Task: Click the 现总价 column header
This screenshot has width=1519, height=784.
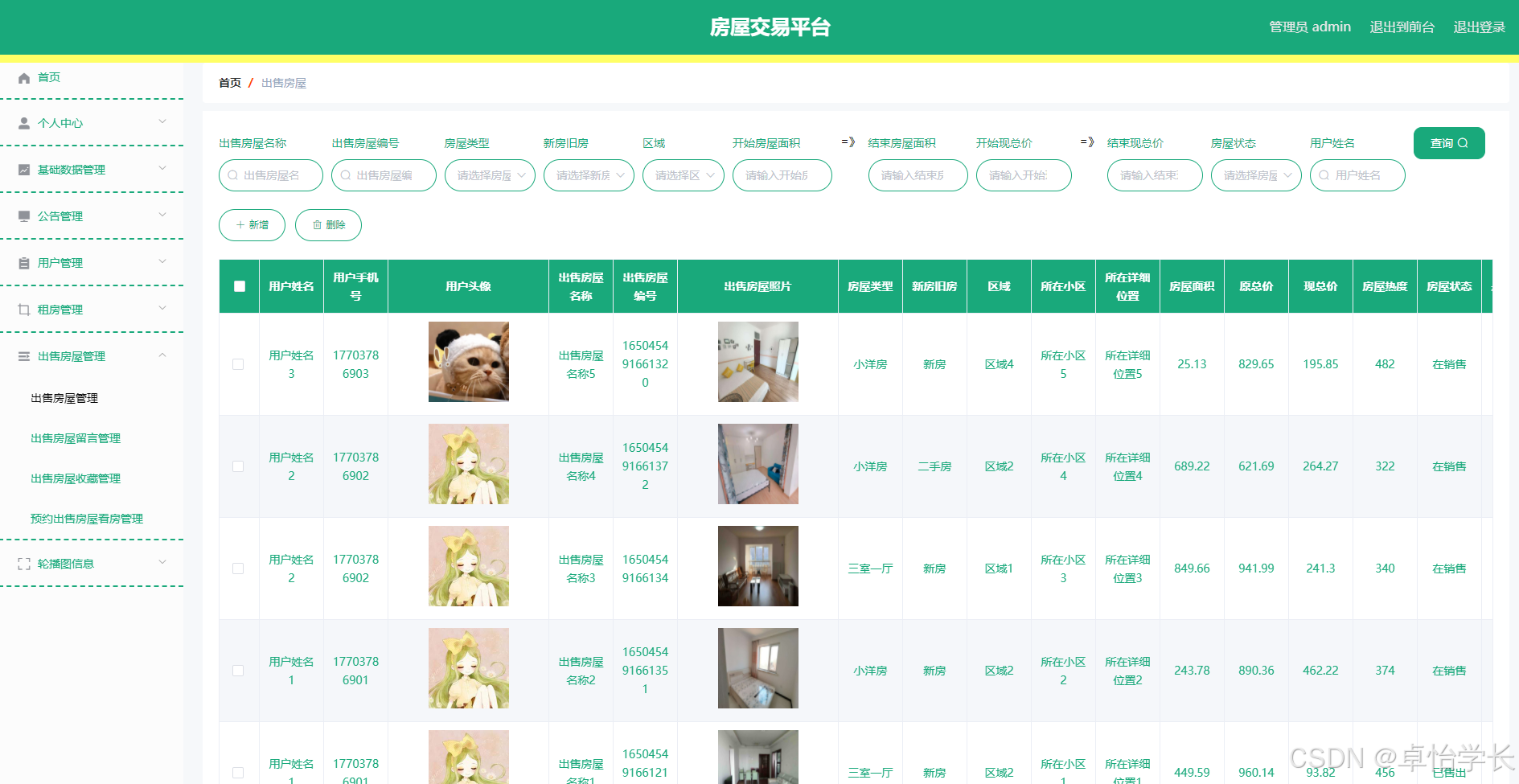Action: tap(1320, 286)
